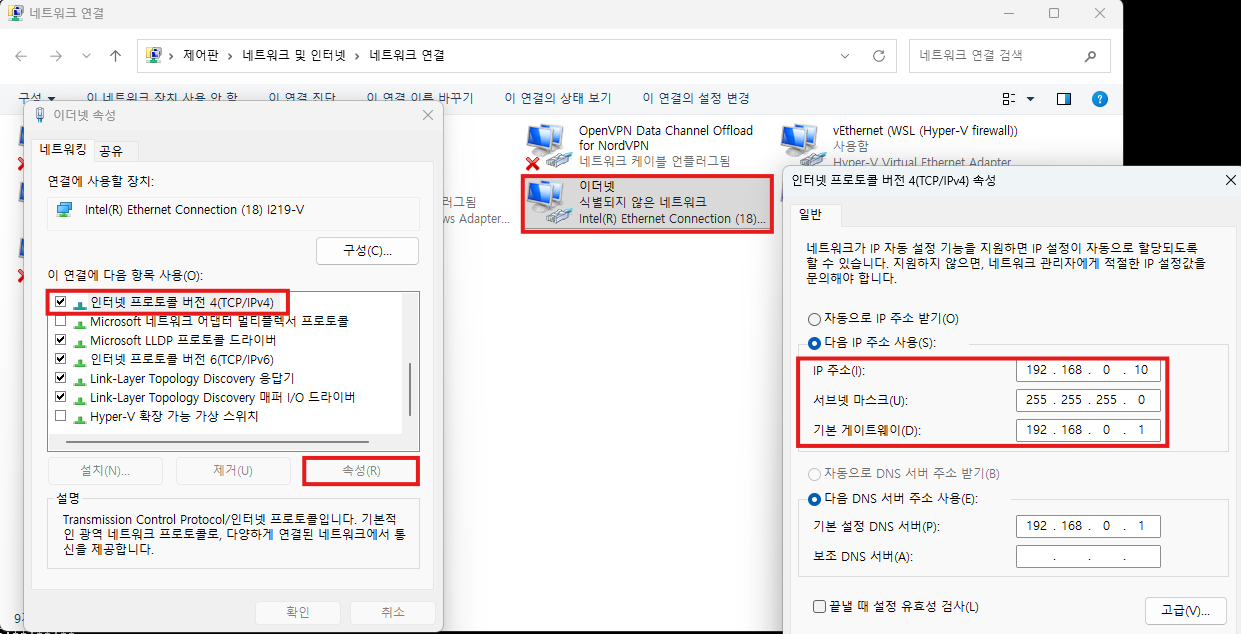1241x634 pixels.
Task: Open the blue Help icon
Action: 1100,99
